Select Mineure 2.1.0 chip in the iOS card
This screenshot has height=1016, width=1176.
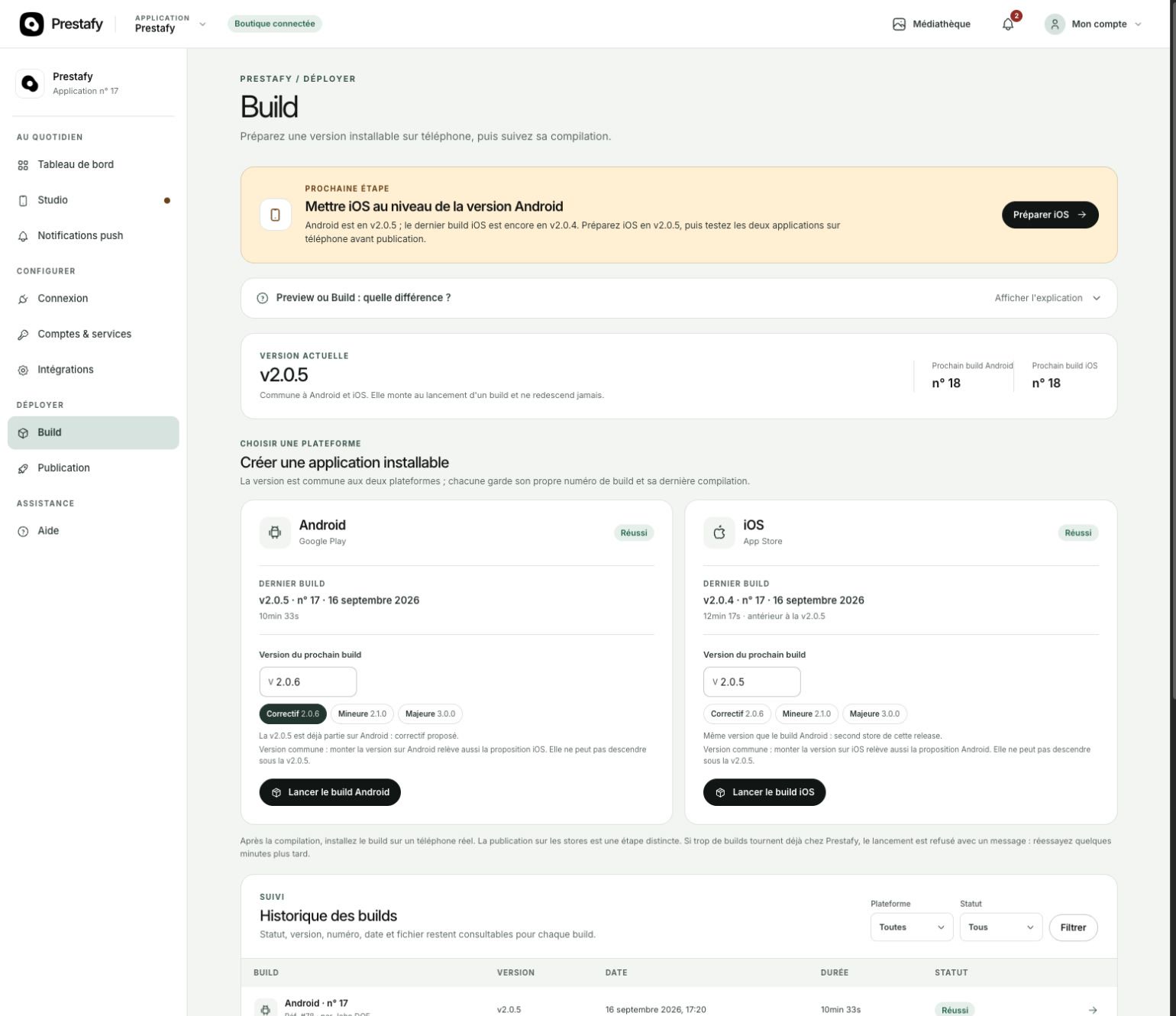pyautogui.click(x=806, y=713)
